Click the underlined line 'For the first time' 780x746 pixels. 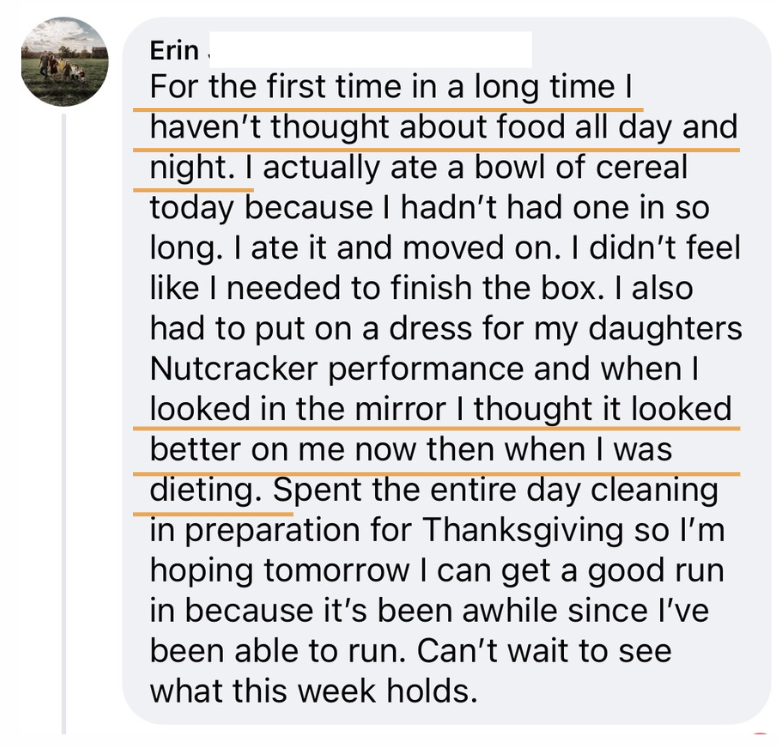tap(391, 87)
